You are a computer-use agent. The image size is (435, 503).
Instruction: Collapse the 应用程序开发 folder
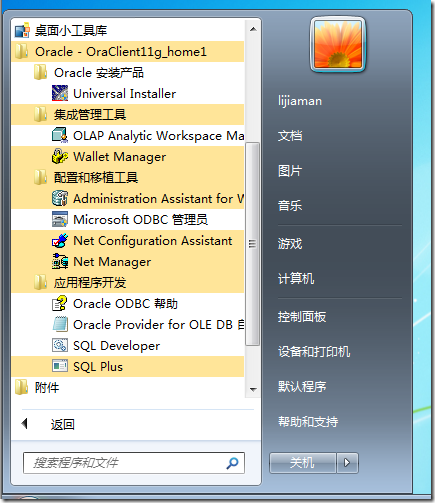tap(127, 283)
